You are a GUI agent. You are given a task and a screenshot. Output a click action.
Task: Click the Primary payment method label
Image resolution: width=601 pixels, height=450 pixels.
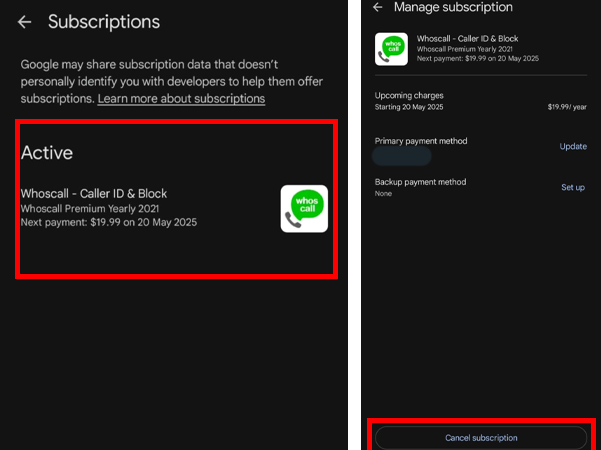click(421, 141)
